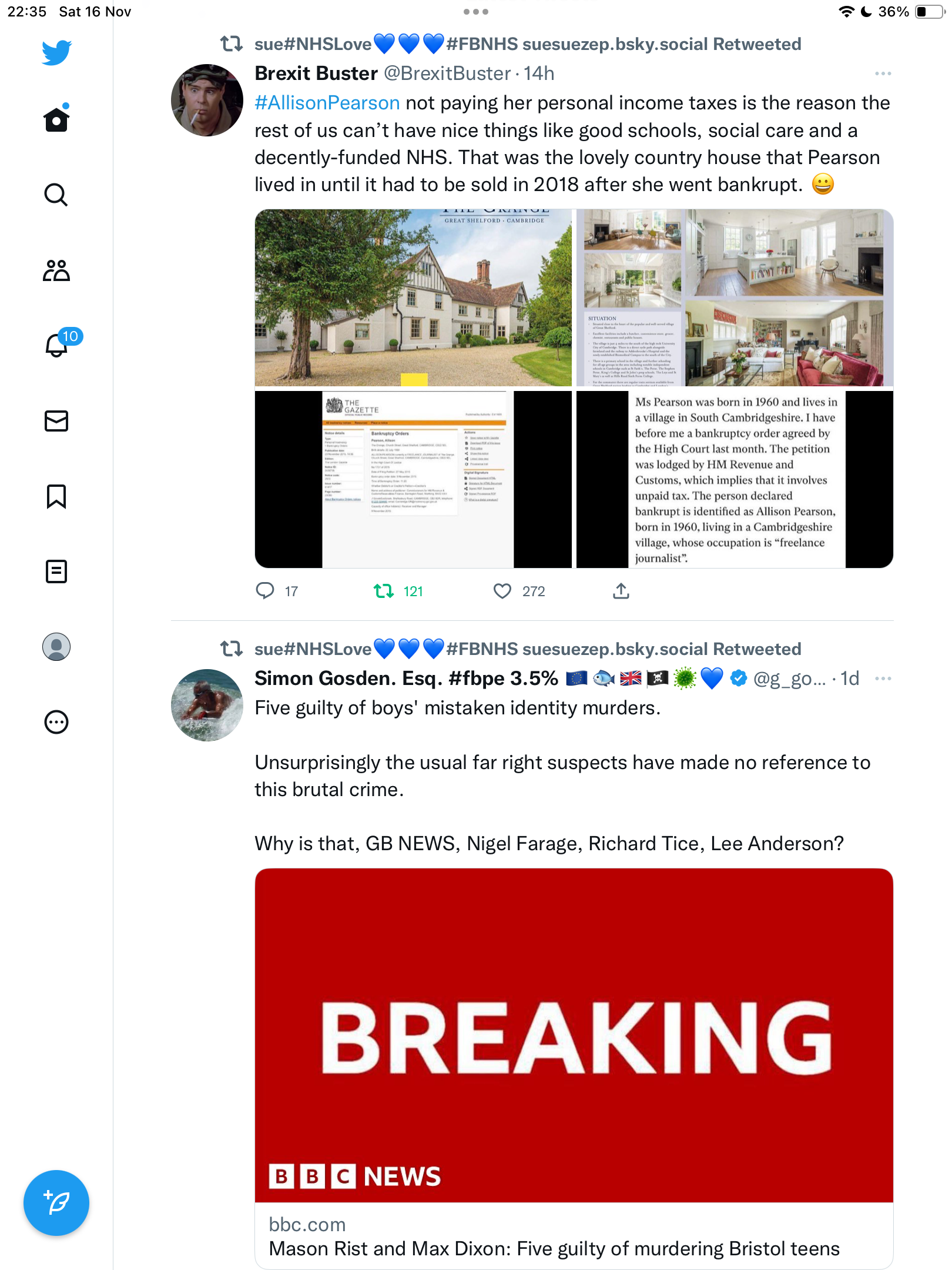Open the Communities people icon
This screenshot has height=1270, width=952.
tap(56, 270)
